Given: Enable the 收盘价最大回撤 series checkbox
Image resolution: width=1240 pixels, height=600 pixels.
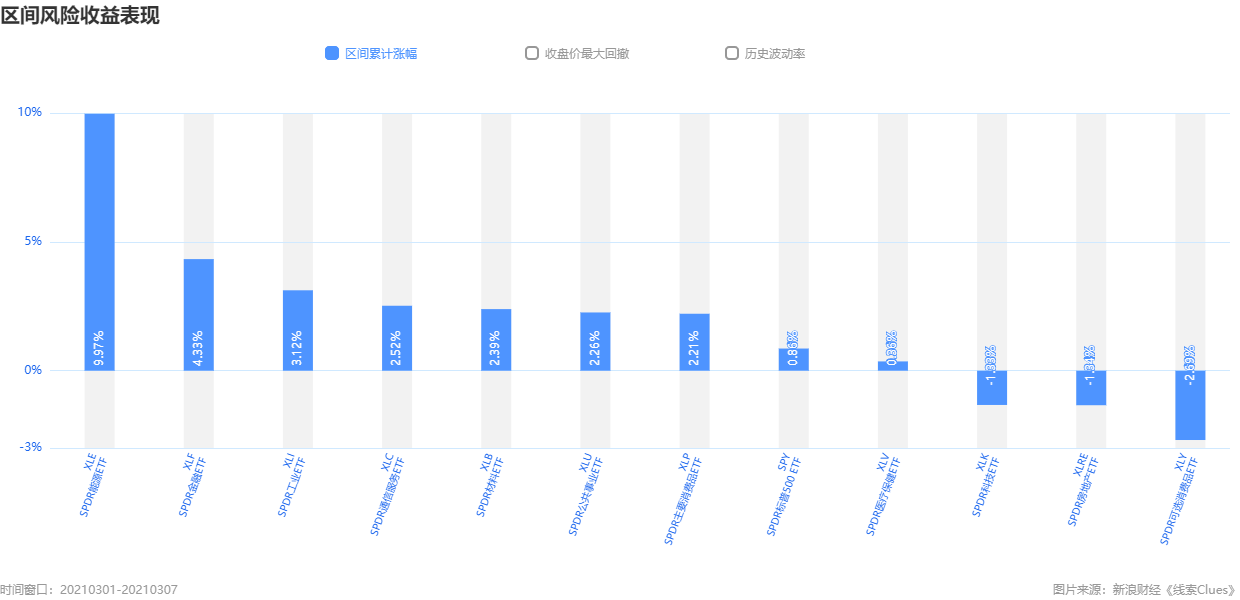Looking at the screenshot, I should pos(532,54).
